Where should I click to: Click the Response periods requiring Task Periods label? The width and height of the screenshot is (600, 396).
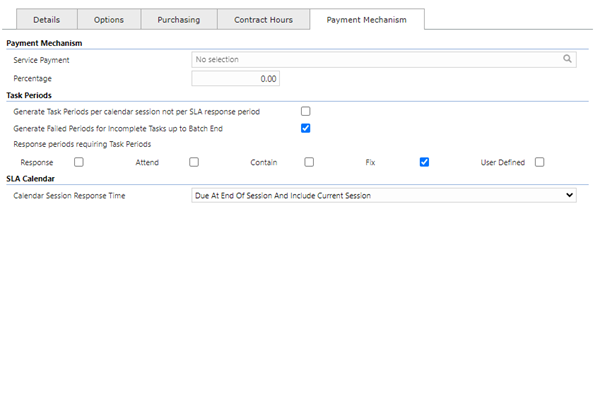(82, 144)
